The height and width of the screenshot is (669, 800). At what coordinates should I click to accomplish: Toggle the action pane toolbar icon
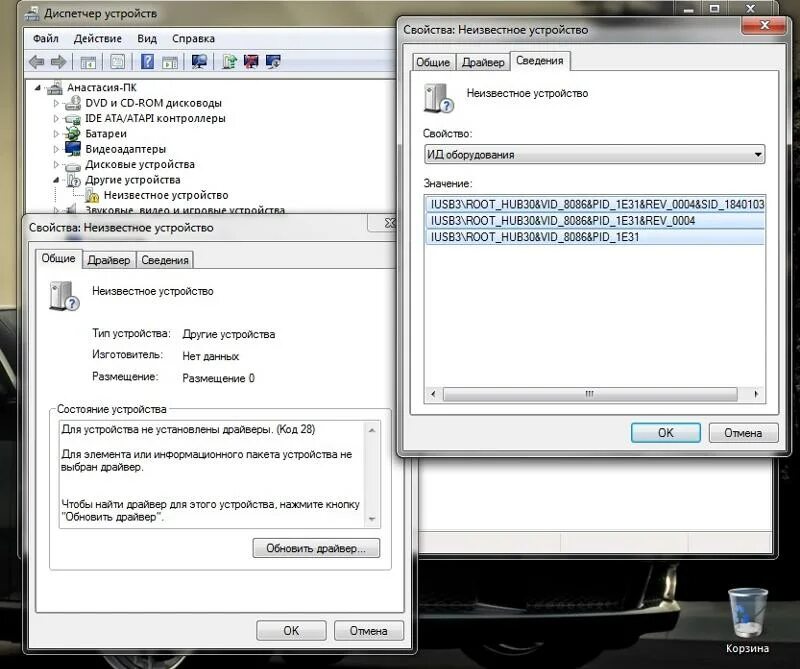170,62
